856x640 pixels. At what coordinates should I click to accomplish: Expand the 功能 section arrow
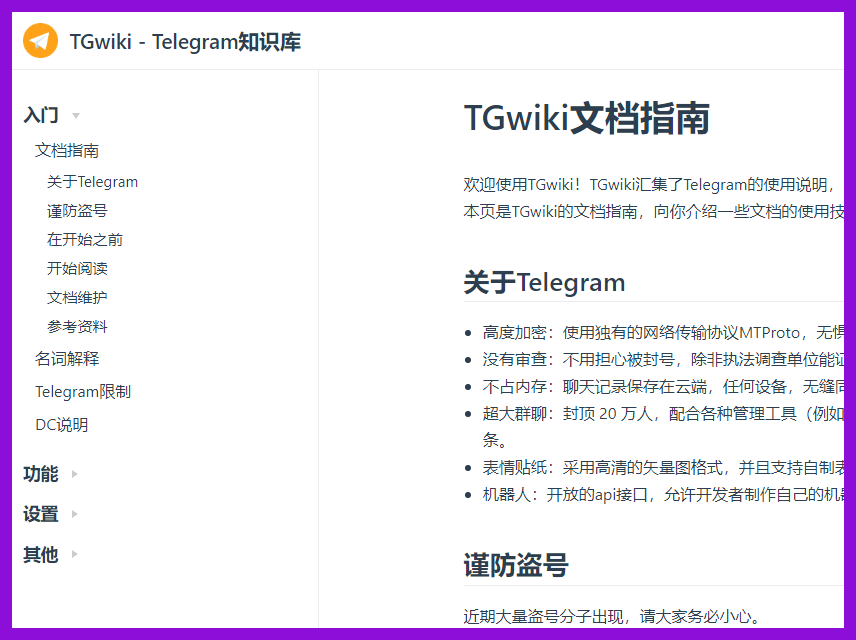click(x=75, y=474)
